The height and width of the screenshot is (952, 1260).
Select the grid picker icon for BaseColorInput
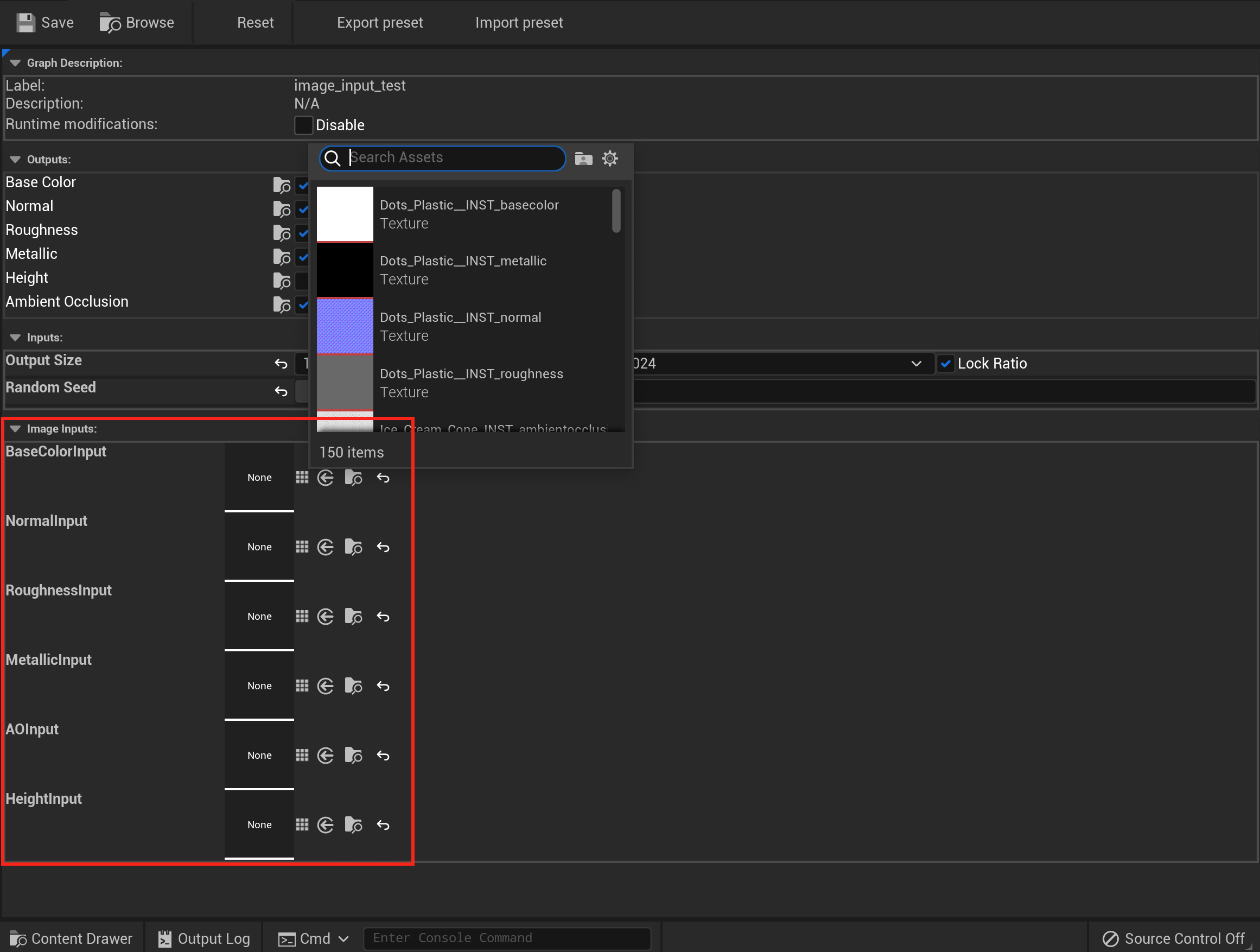coord(302,478)
